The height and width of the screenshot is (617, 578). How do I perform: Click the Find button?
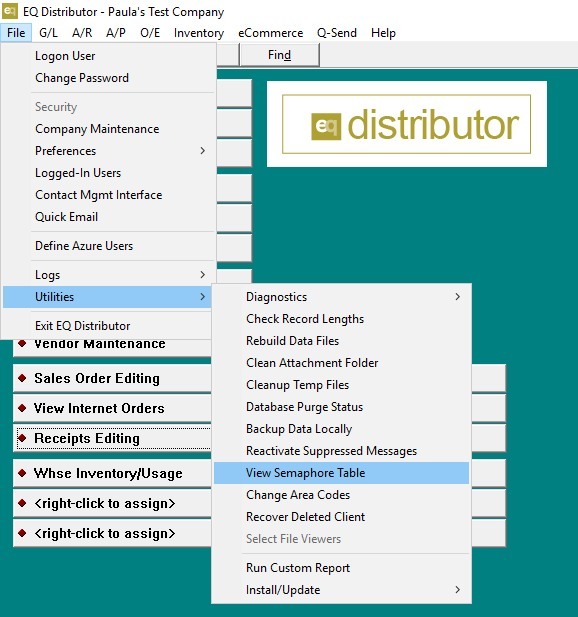(279, 55)
